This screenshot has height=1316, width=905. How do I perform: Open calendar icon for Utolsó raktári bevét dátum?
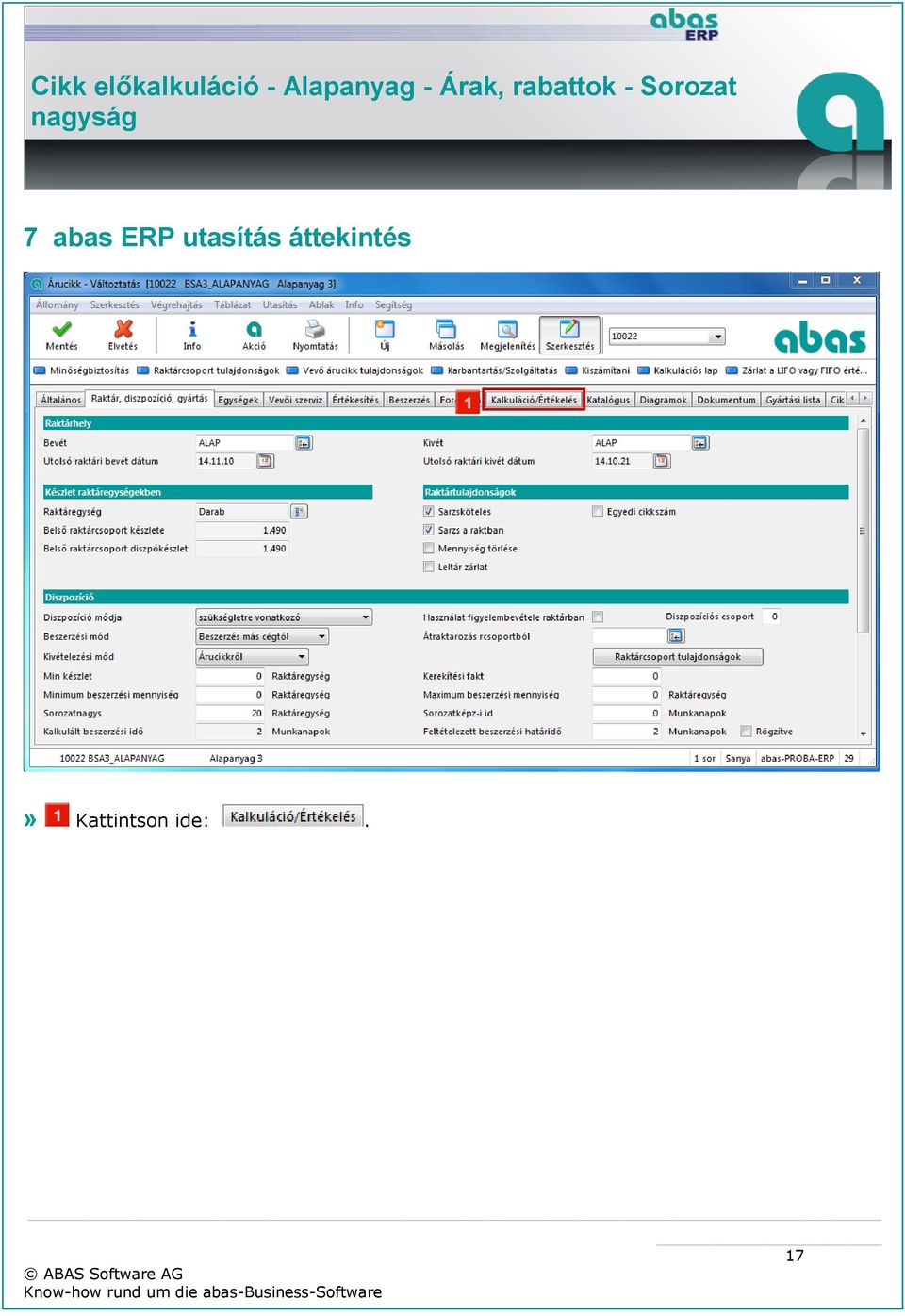pos(266,461)
